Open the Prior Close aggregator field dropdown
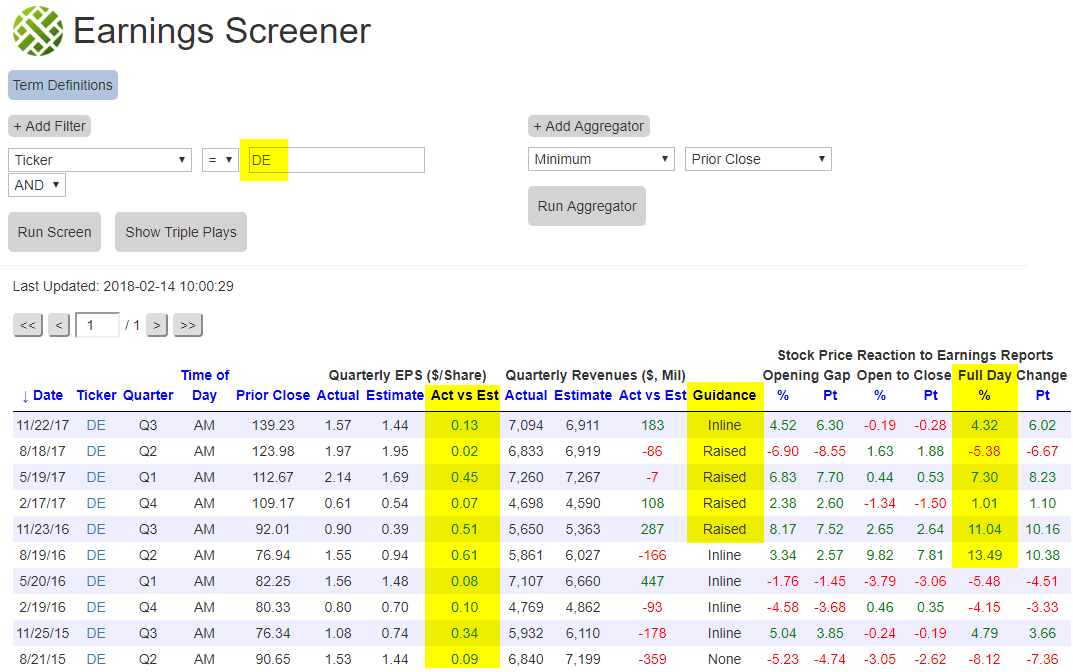Image resolution: width=1073 pixels, height=672 pixels. 757,158
